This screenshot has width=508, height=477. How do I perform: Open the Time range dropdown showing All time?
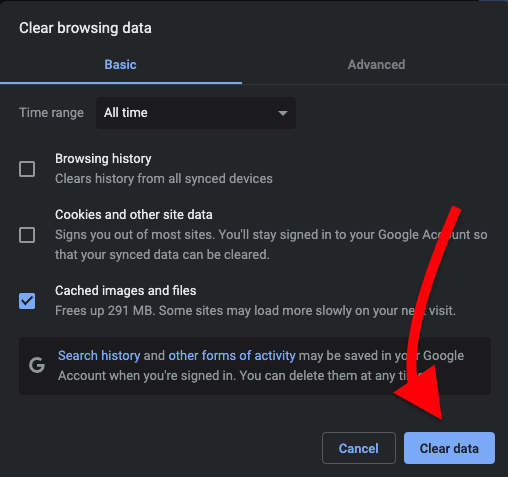196,113
